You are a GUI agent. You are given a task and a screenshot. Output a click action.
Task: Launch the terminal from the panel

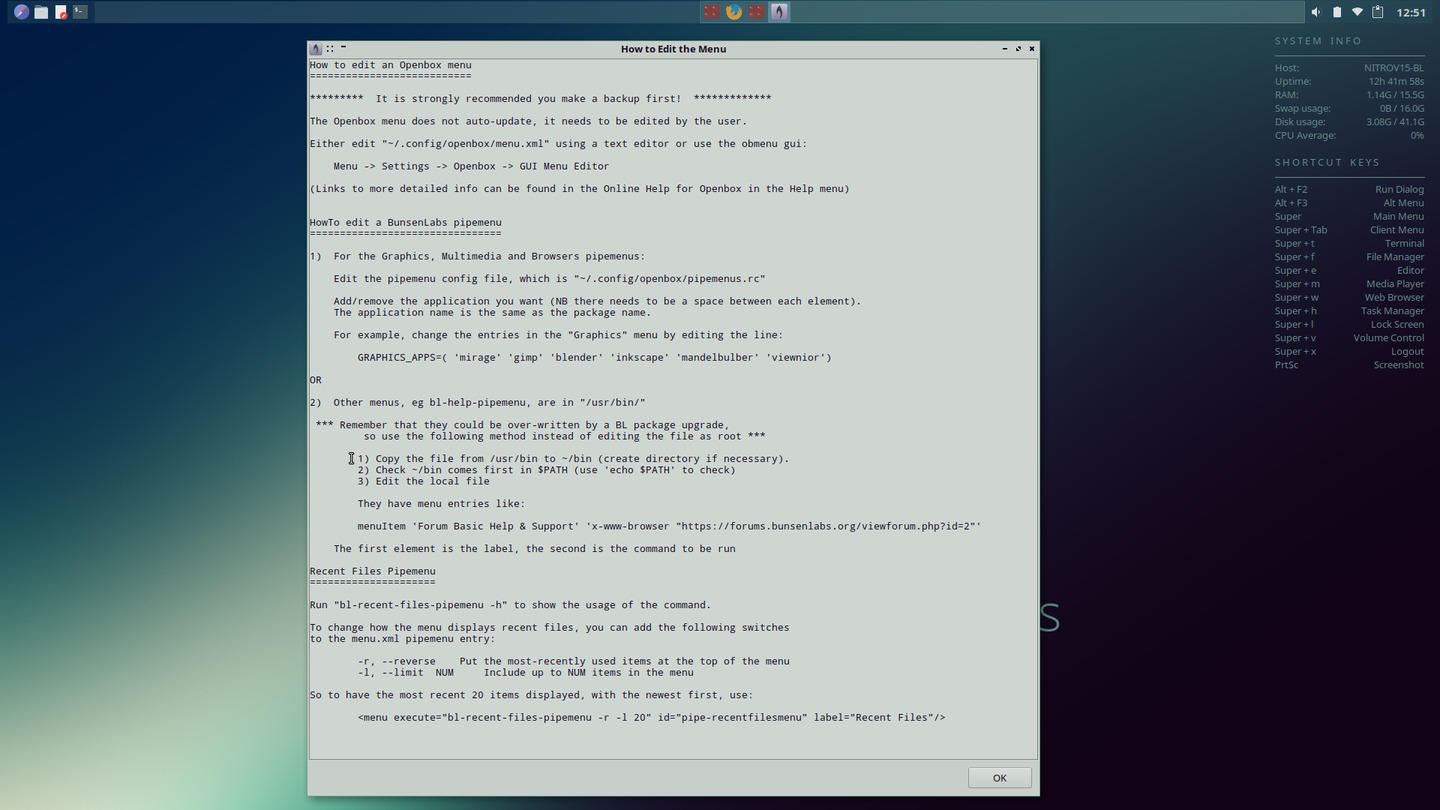80,12
